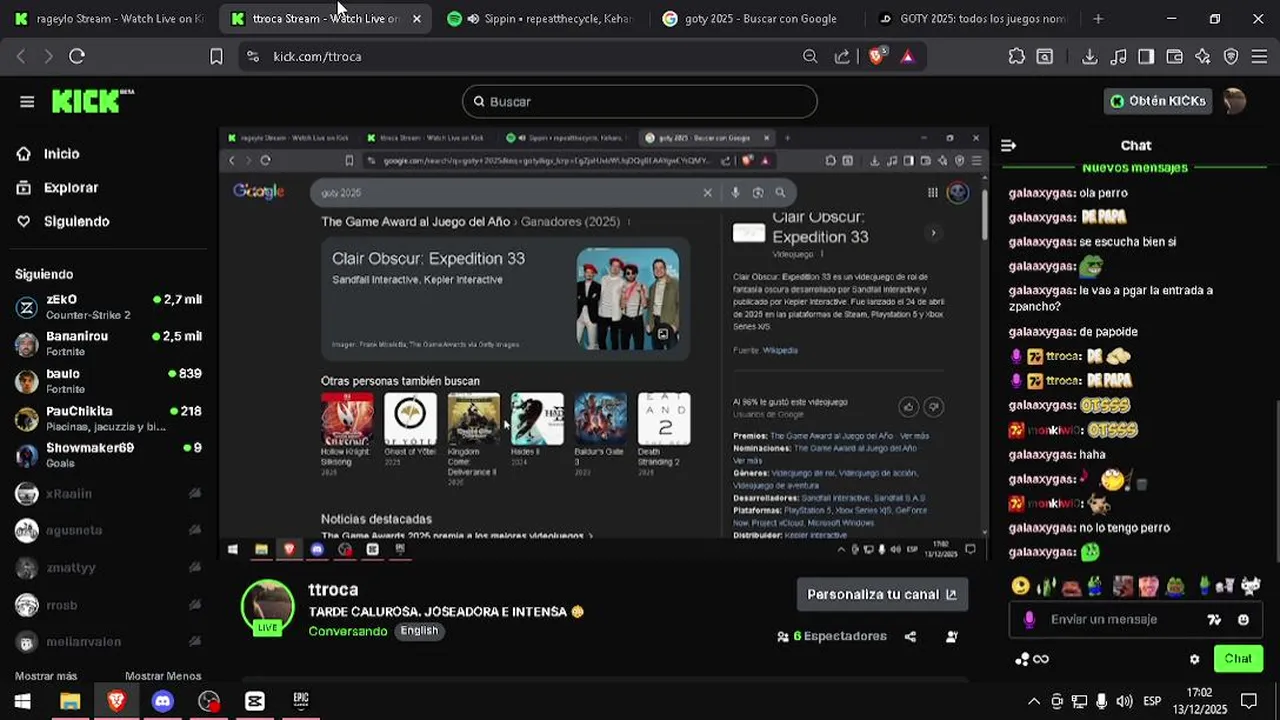Image resolution: width=1280 pixels, height=720 pixels.
Task: Open Bananirou channel in followed list
Action: pos(108,344)
